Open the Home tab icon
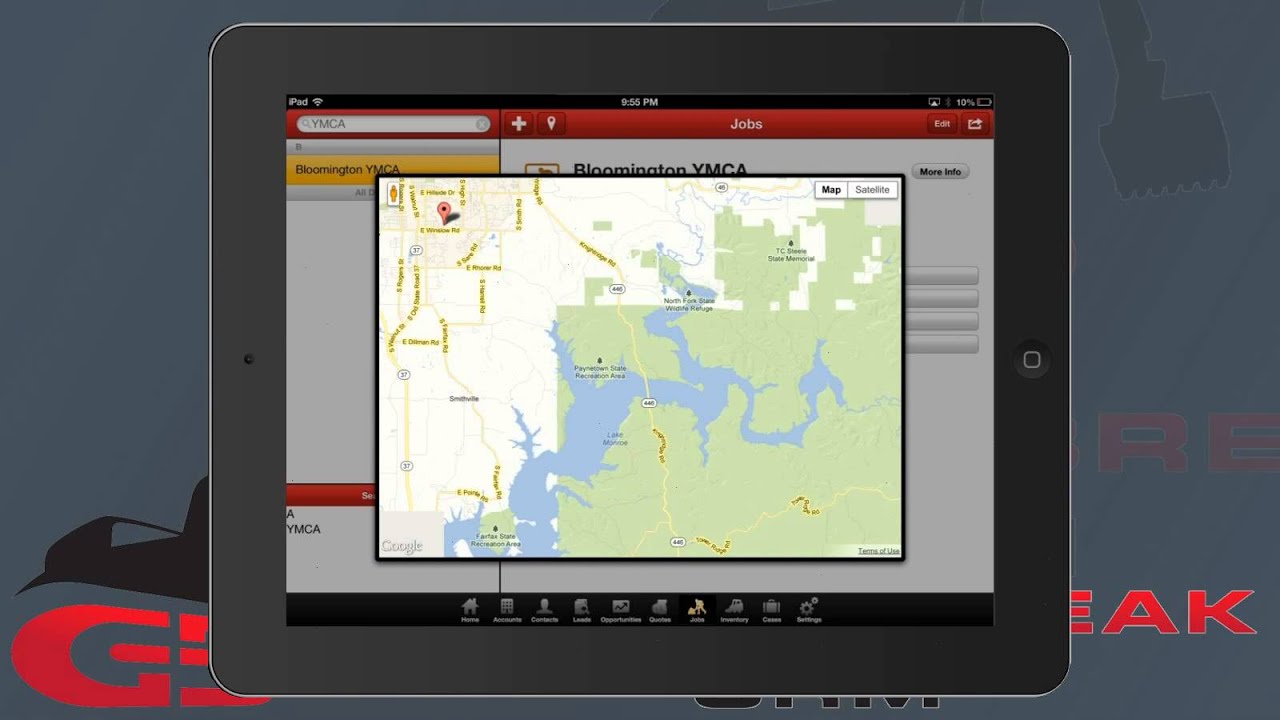This screenshot has height=720, width=1280. 470,610
